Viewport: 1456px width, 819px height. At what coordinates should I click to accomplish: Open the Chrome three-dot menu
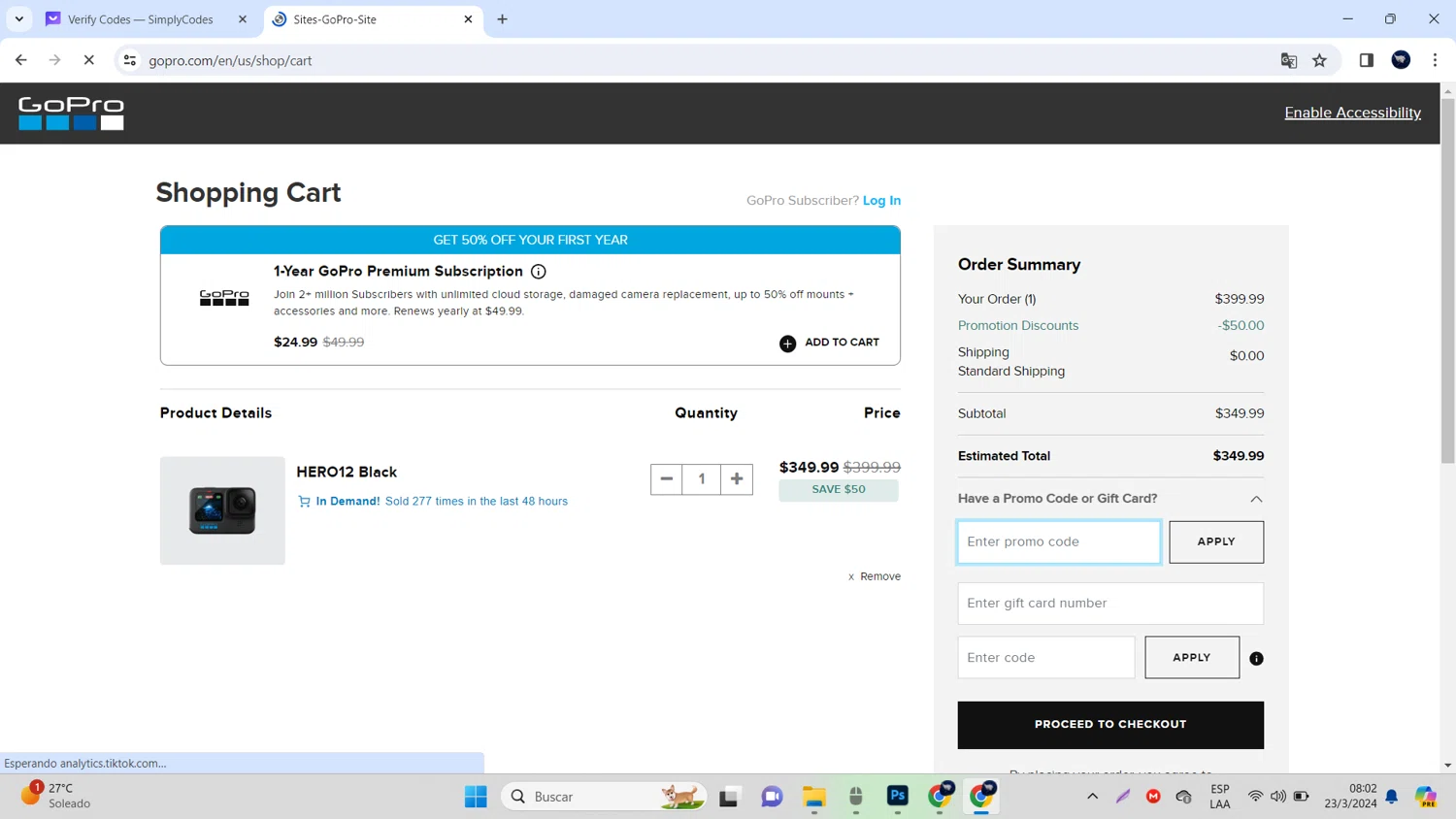click(1435, 60)
